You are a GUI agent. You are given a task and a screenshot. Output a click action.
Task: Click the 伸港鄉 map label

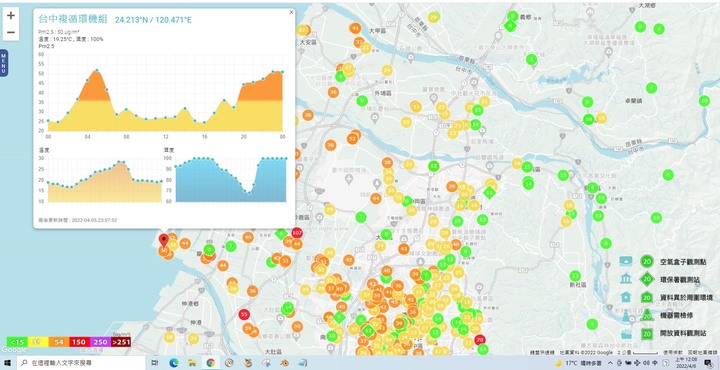point(189,304)
